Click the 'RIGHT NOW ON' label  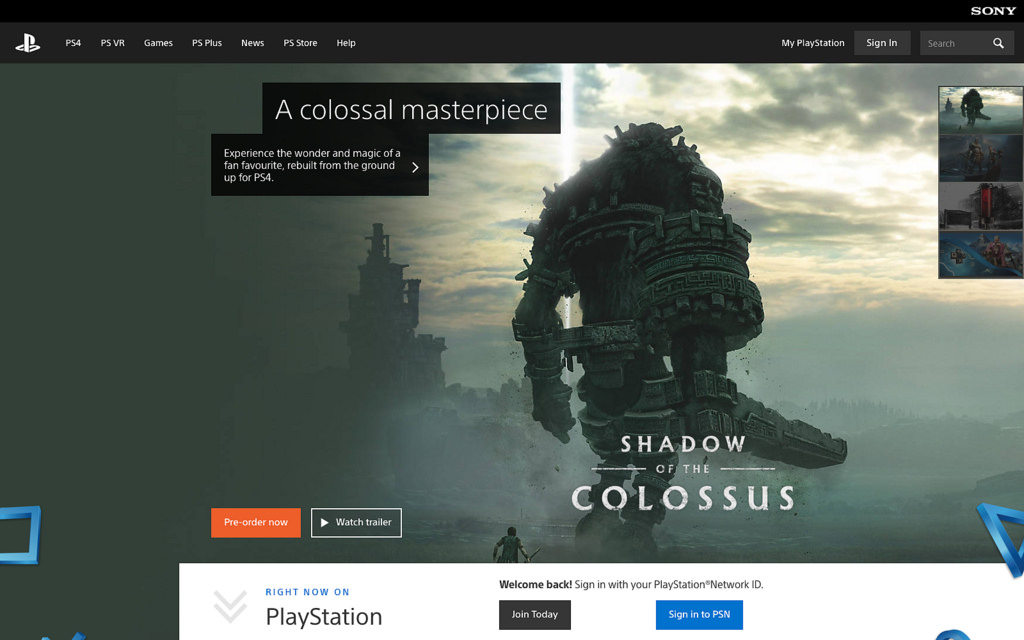pos(307,592)
